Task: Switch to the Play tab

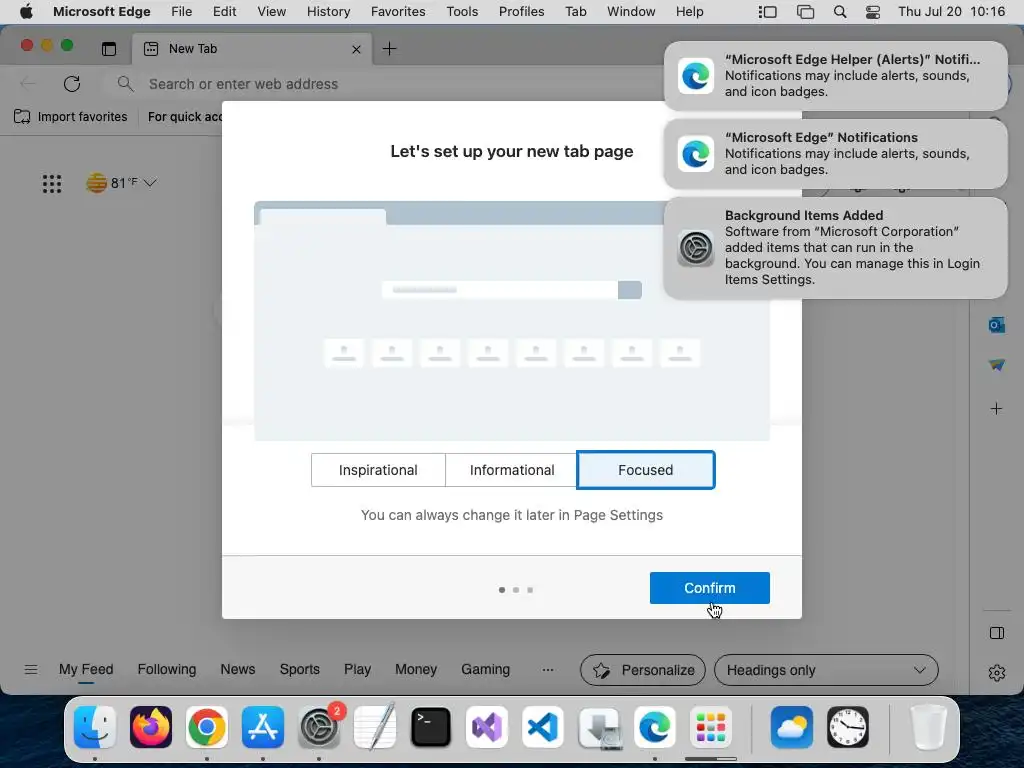Action: coord(357,669)
